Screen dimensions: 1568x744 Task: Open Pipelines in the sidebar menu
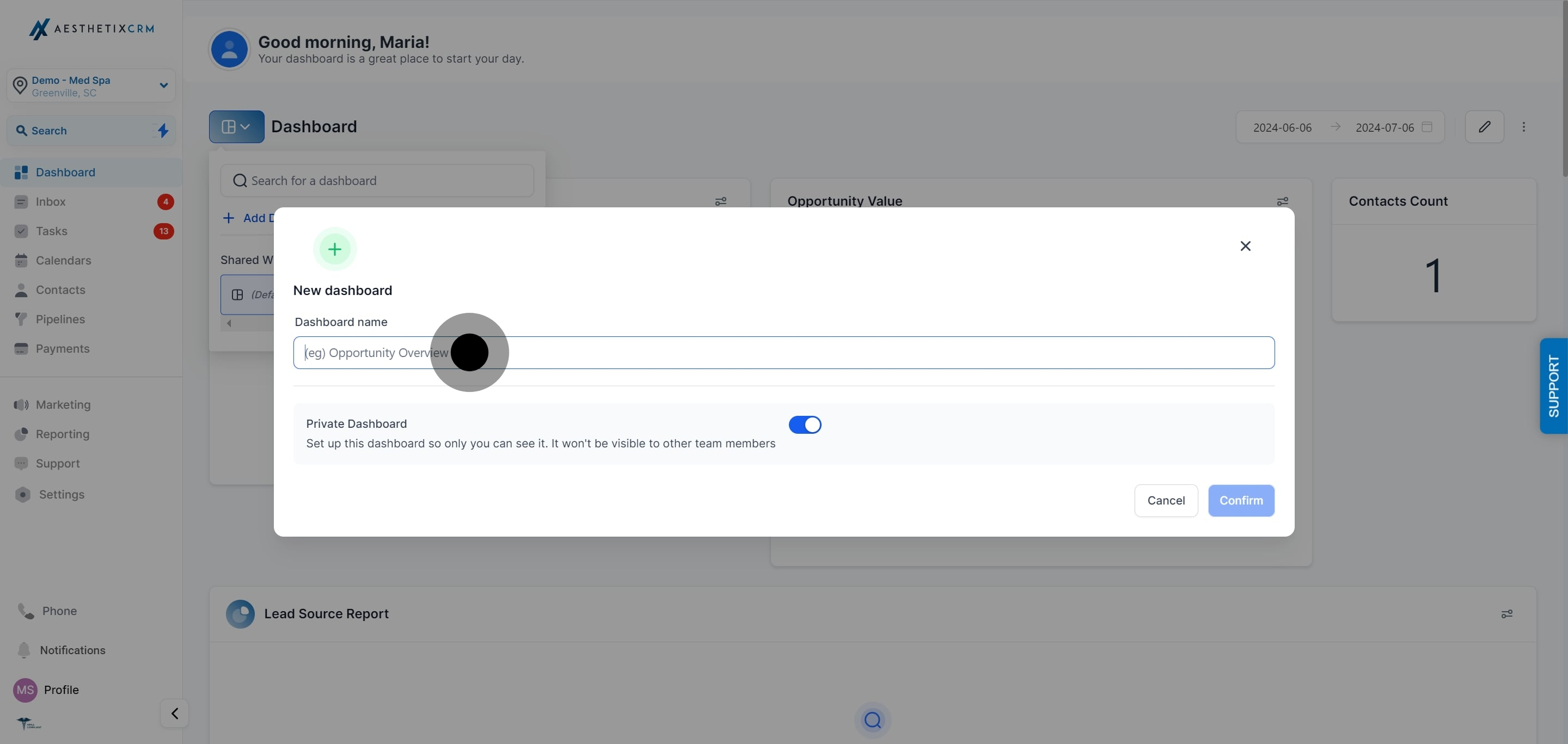pyautogui.click(x=60, y=319)
